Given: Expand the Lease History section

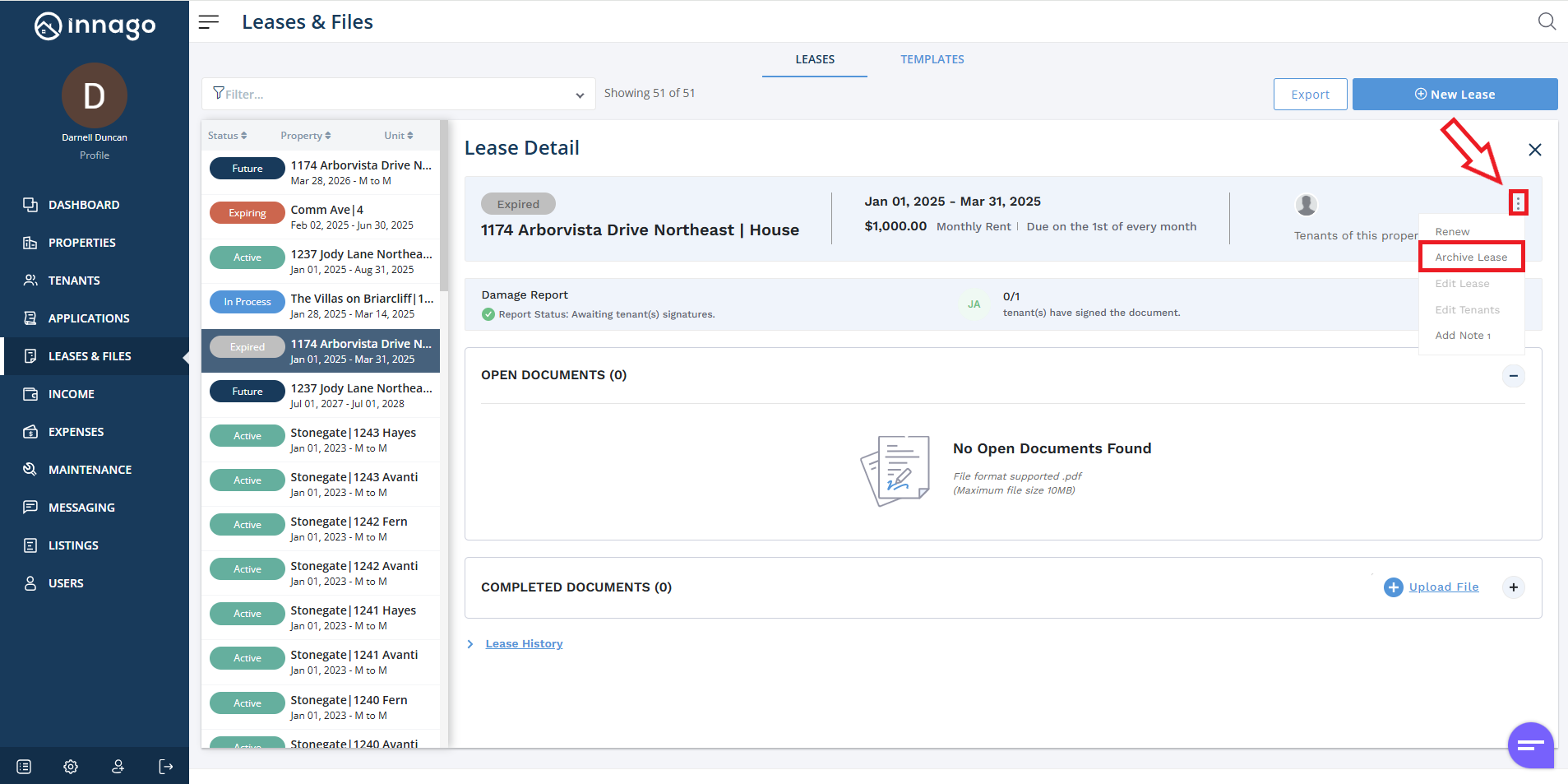Looking at the screenshot, I should [x=470, y=644].
